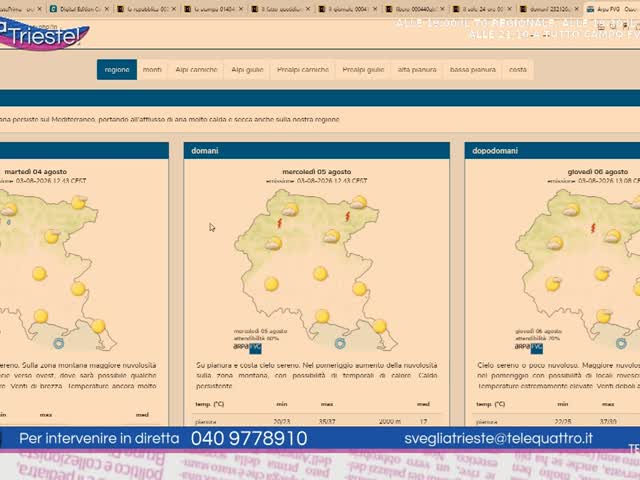This screenshot has width=640, height=480.
Task: Switch to the il fatto quotidiano tab
Action: point(280,9)
